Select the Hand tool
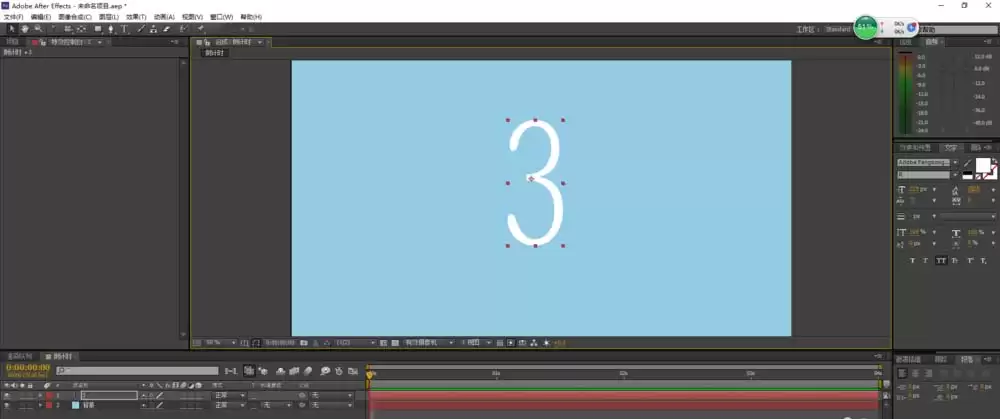This screenshot has height=419, width=1000. pyautogui.click(x=25, y=29)
